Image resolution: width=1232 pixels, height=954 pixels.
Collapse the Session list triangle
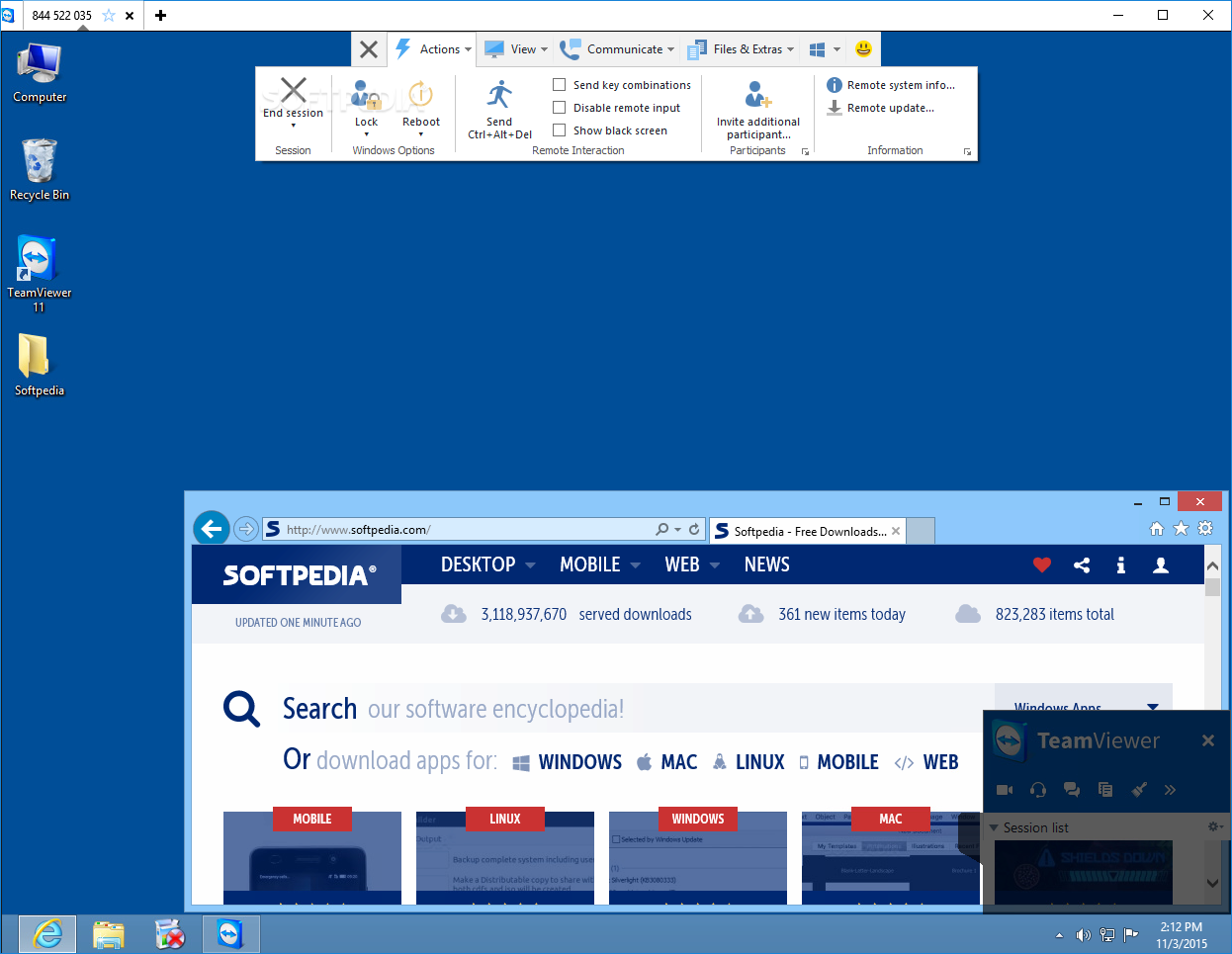pyautogui.click(x=994, y=827)
